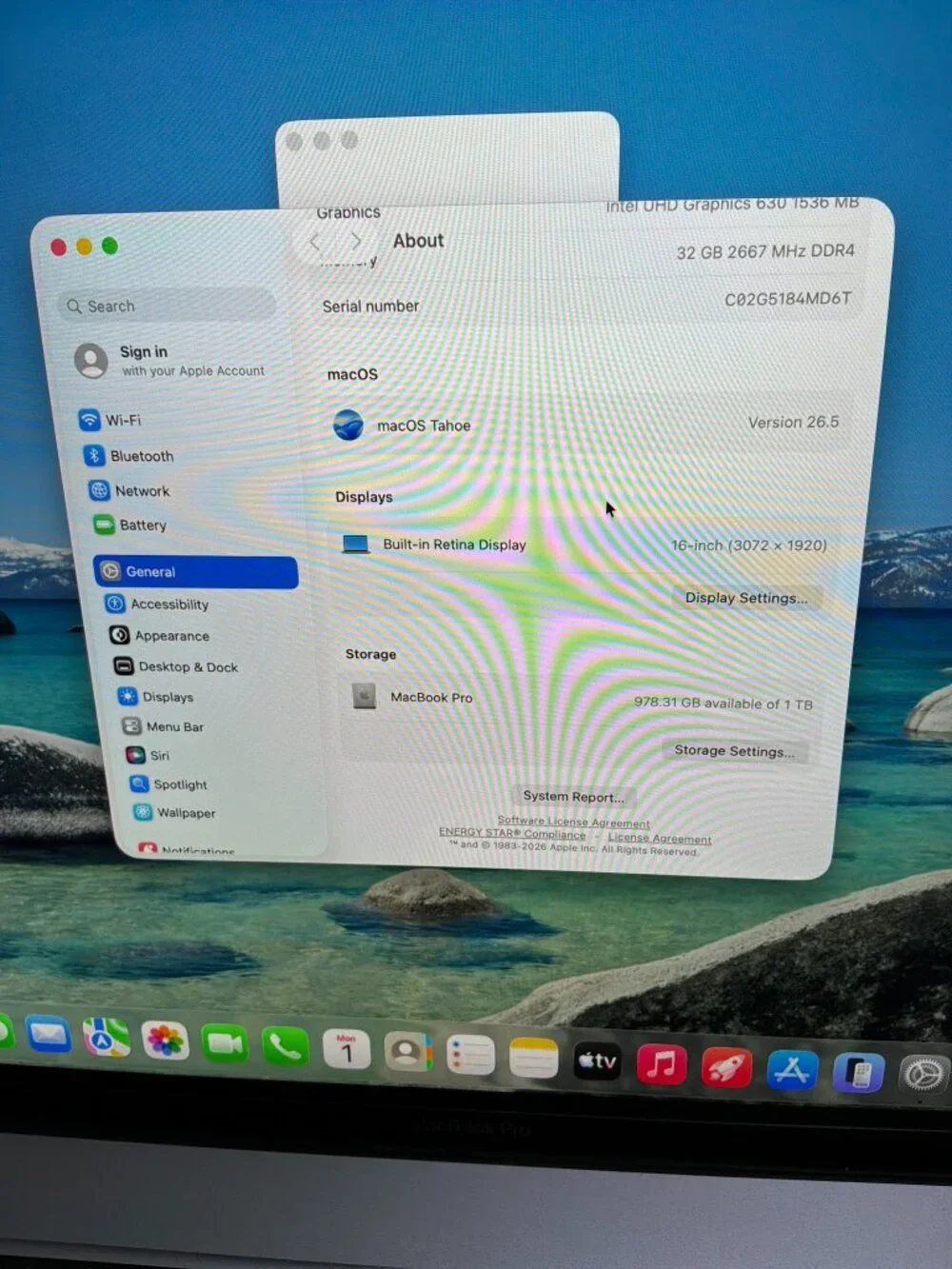Image resolution: width=952 pixels, height=1269 pixels.
Task: Open System Settings gear in the Dock
Action: [922, 1076]
